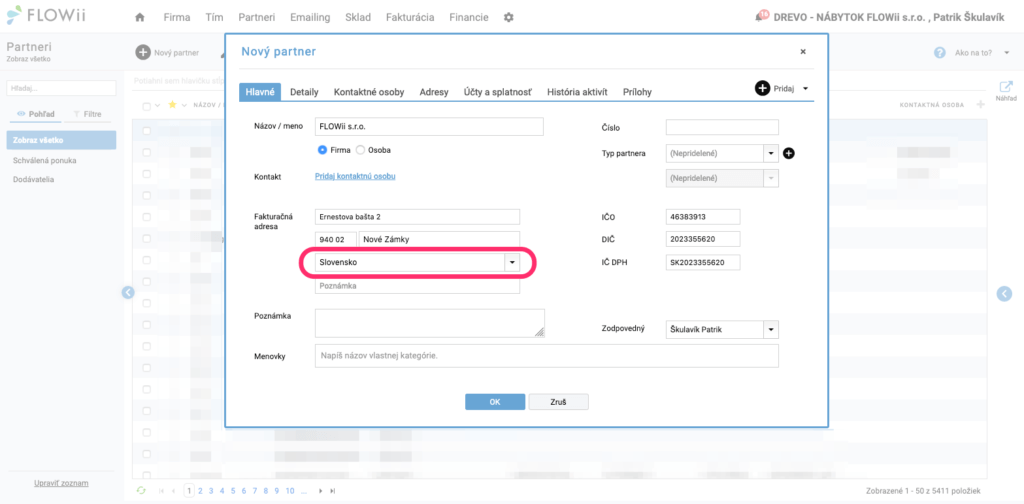Image resolution: width=1024 pixels, height=504 pixels.
Task: Open the Sklad menu
Action: pos(358,18)
